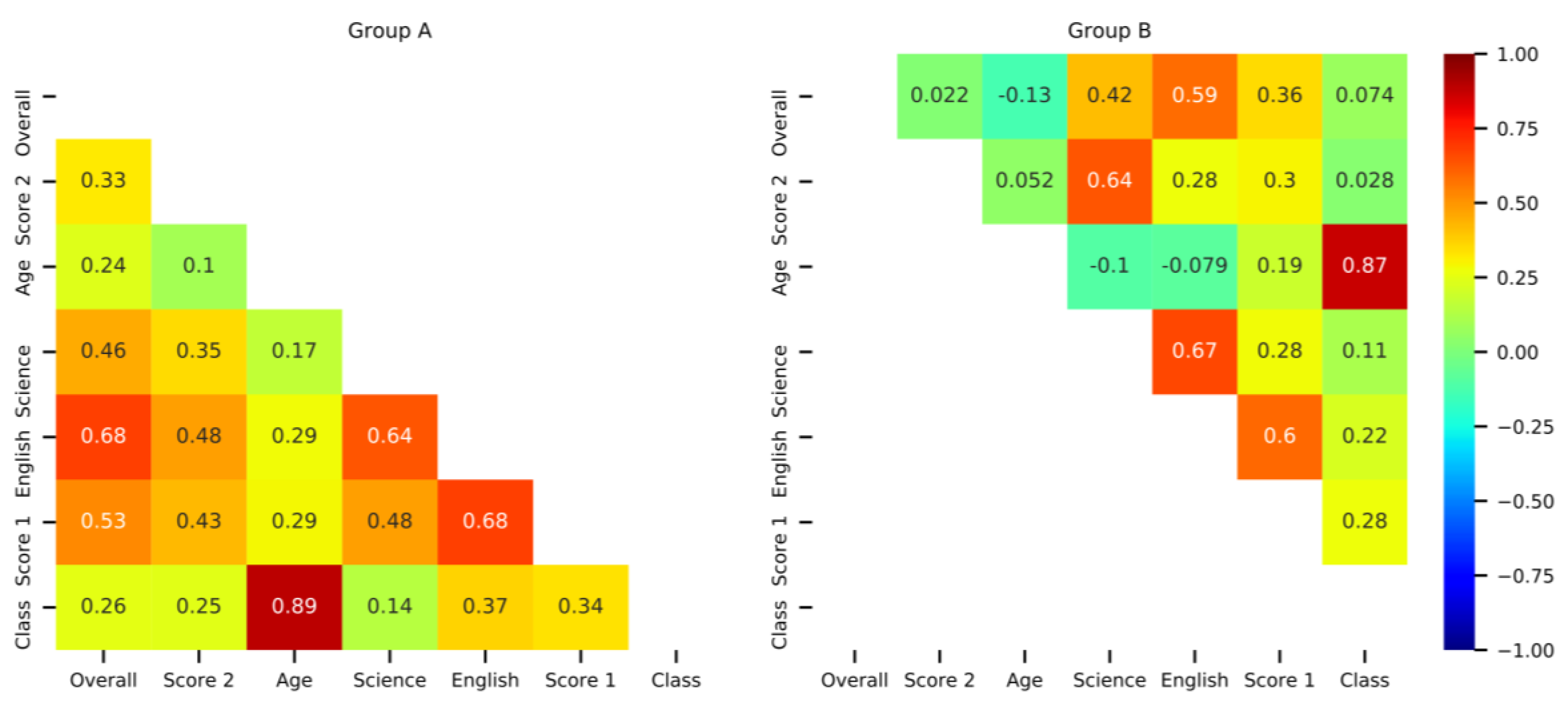Select the 0.6 cell in Group B

coord(1280,436)
